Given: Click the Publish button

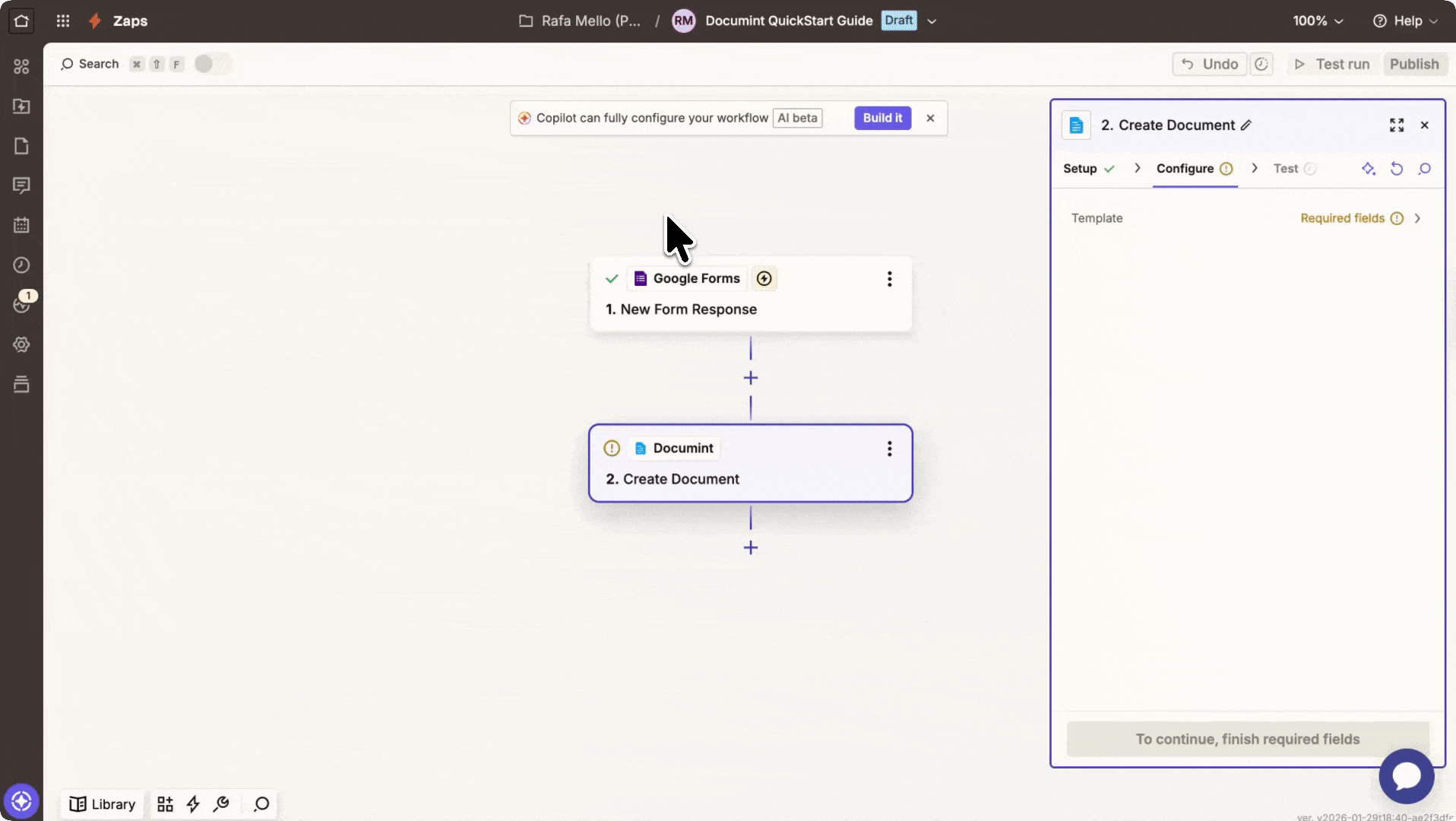Looking at the screenshot, I should pos(1413,64).
